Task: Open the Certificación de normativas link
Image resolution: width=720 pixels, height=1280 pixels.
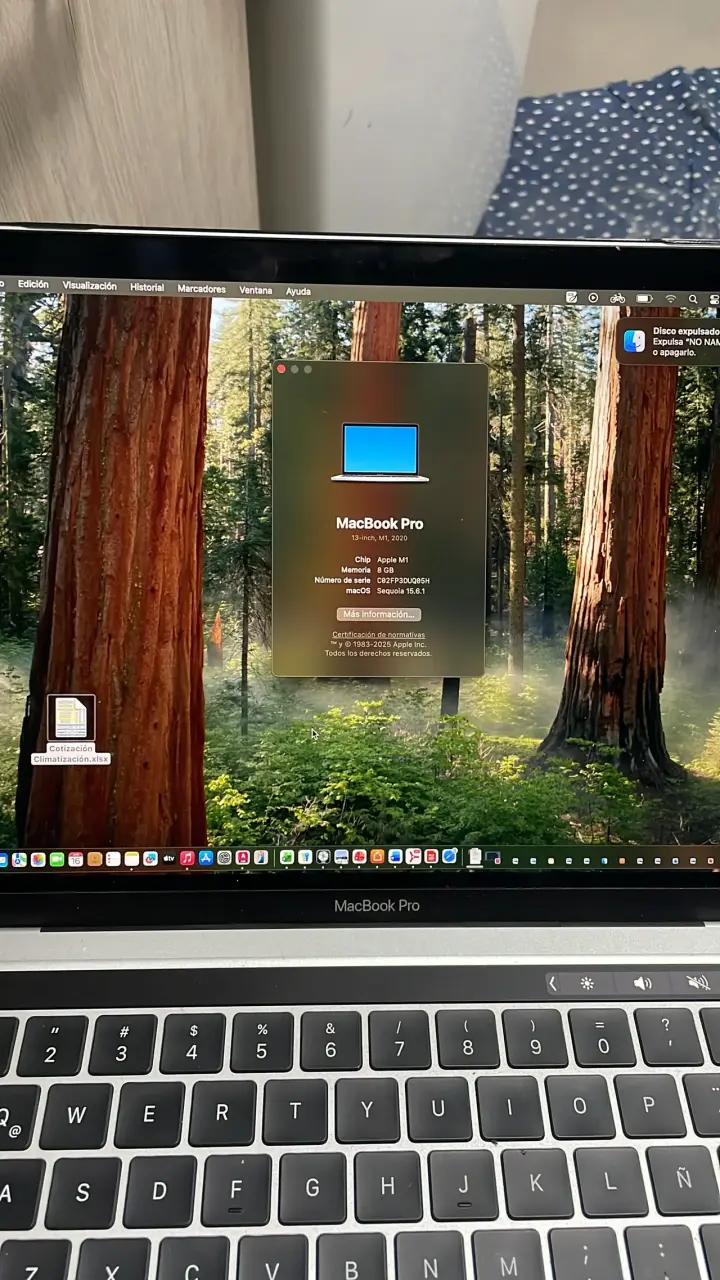Action: [x=379, y=635]
